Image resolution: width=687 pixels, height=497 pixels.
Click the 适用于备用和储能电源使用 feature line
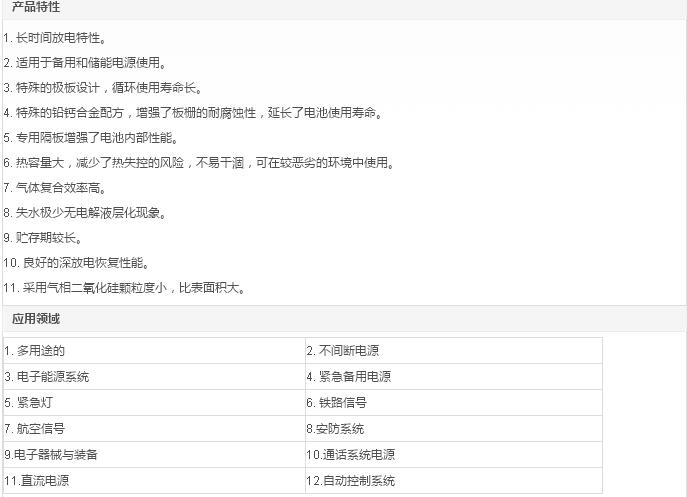(84, 63)
